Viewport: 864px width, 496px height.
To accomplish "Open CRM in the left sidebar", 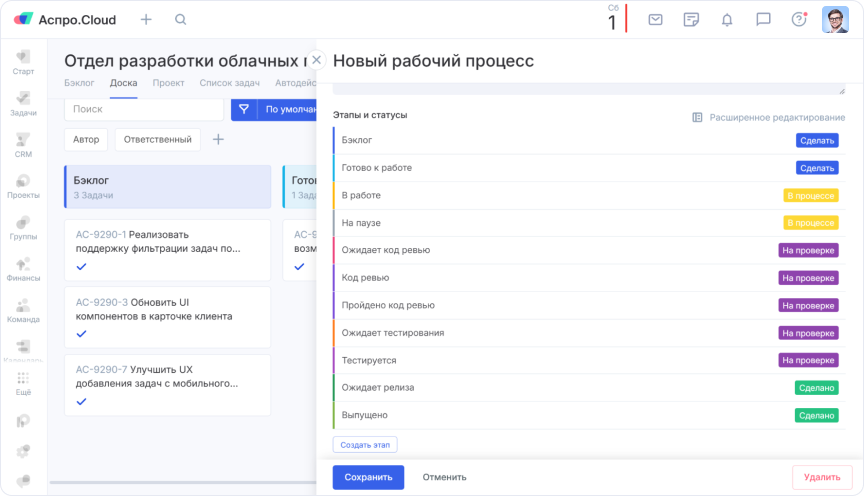I will [23, 145].
